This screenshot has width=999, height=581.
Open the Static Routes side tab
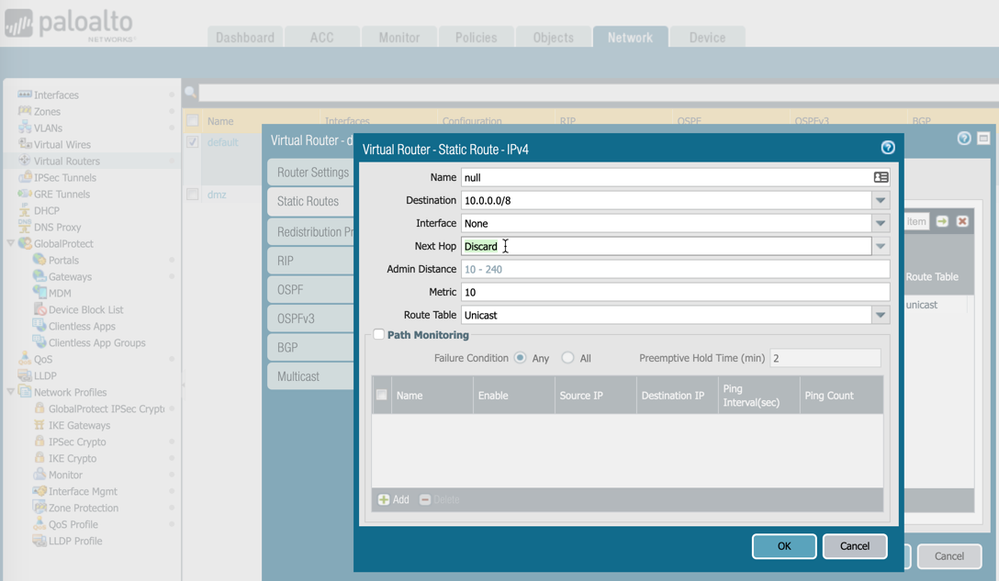[x=308, y=201]
